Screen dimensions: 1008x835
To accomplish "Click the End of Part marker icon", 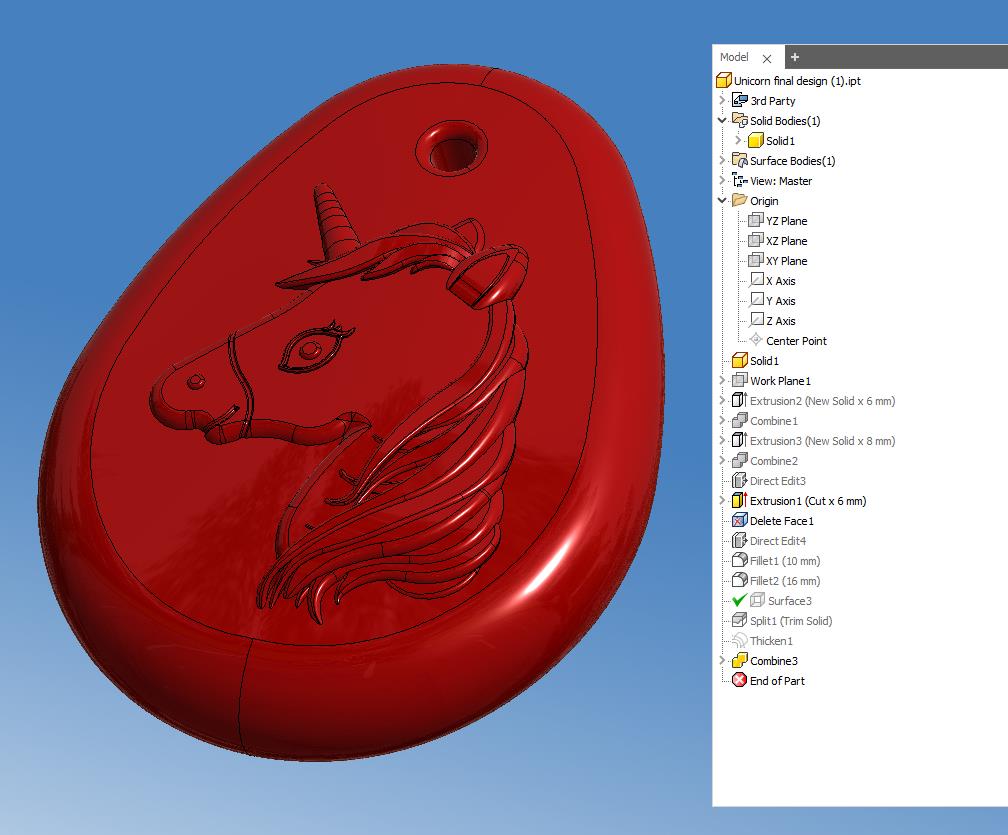I will tap(740, 680).
